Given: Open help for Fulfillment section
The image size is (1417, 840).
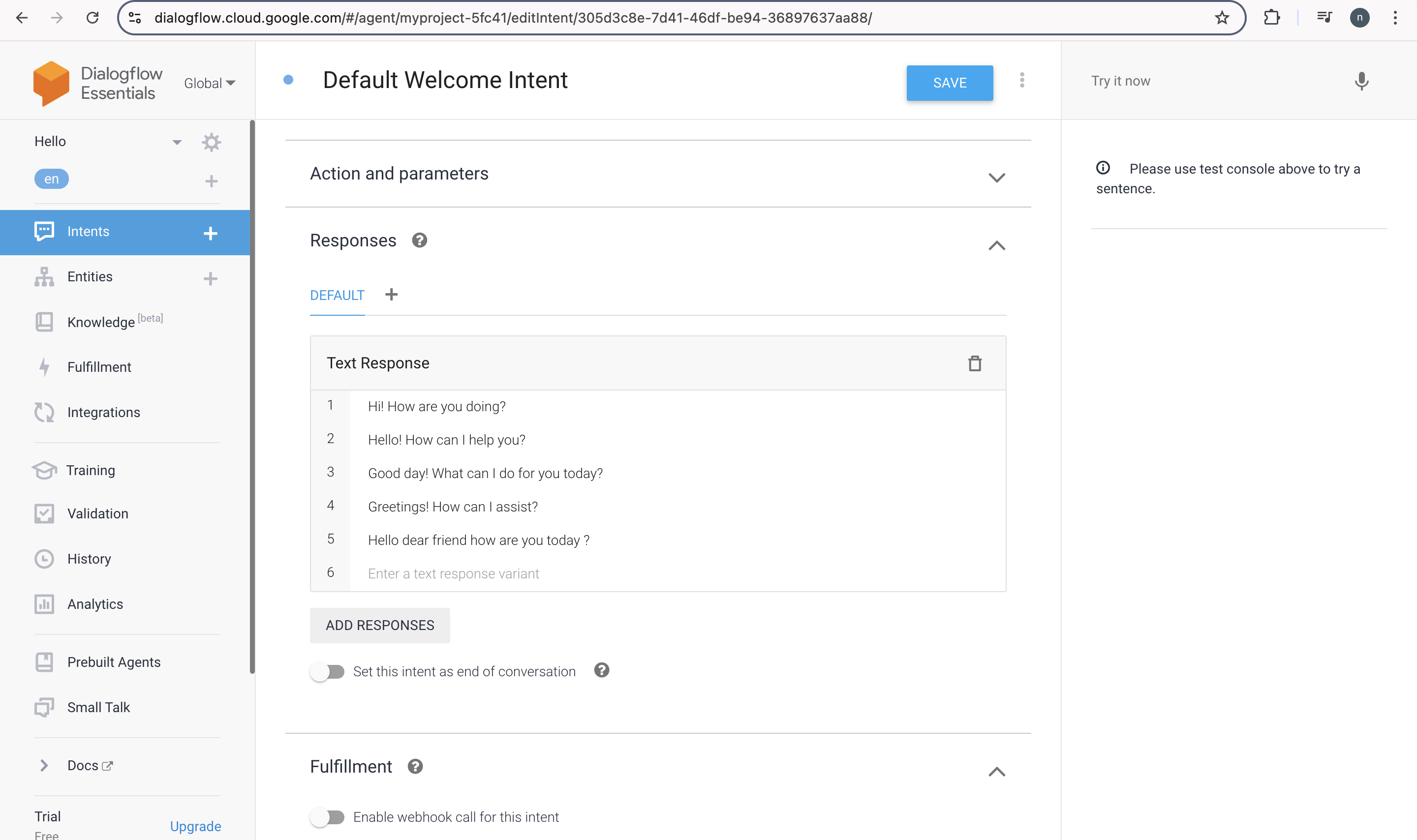Looking at the screenshot, I should [x=416, y=767].
